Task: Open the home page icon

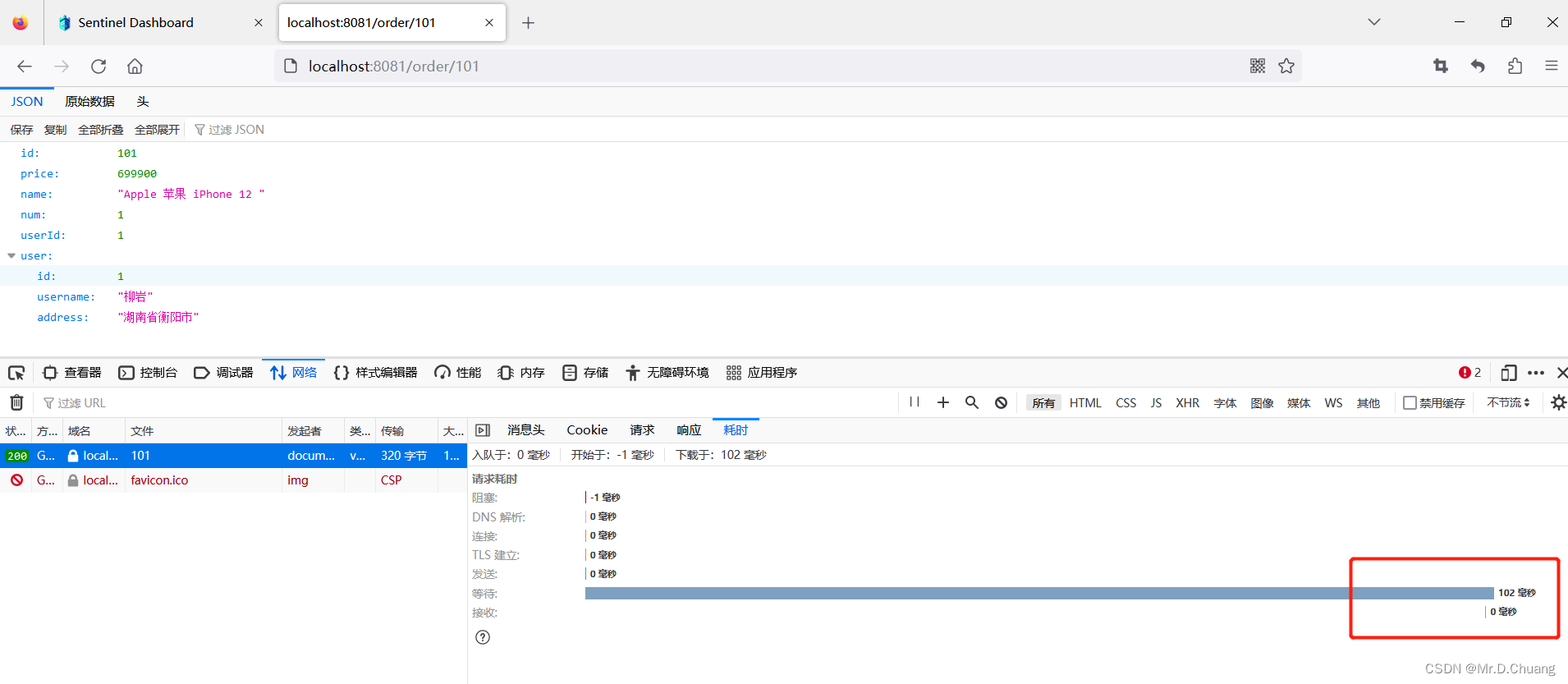Action: 135,67
